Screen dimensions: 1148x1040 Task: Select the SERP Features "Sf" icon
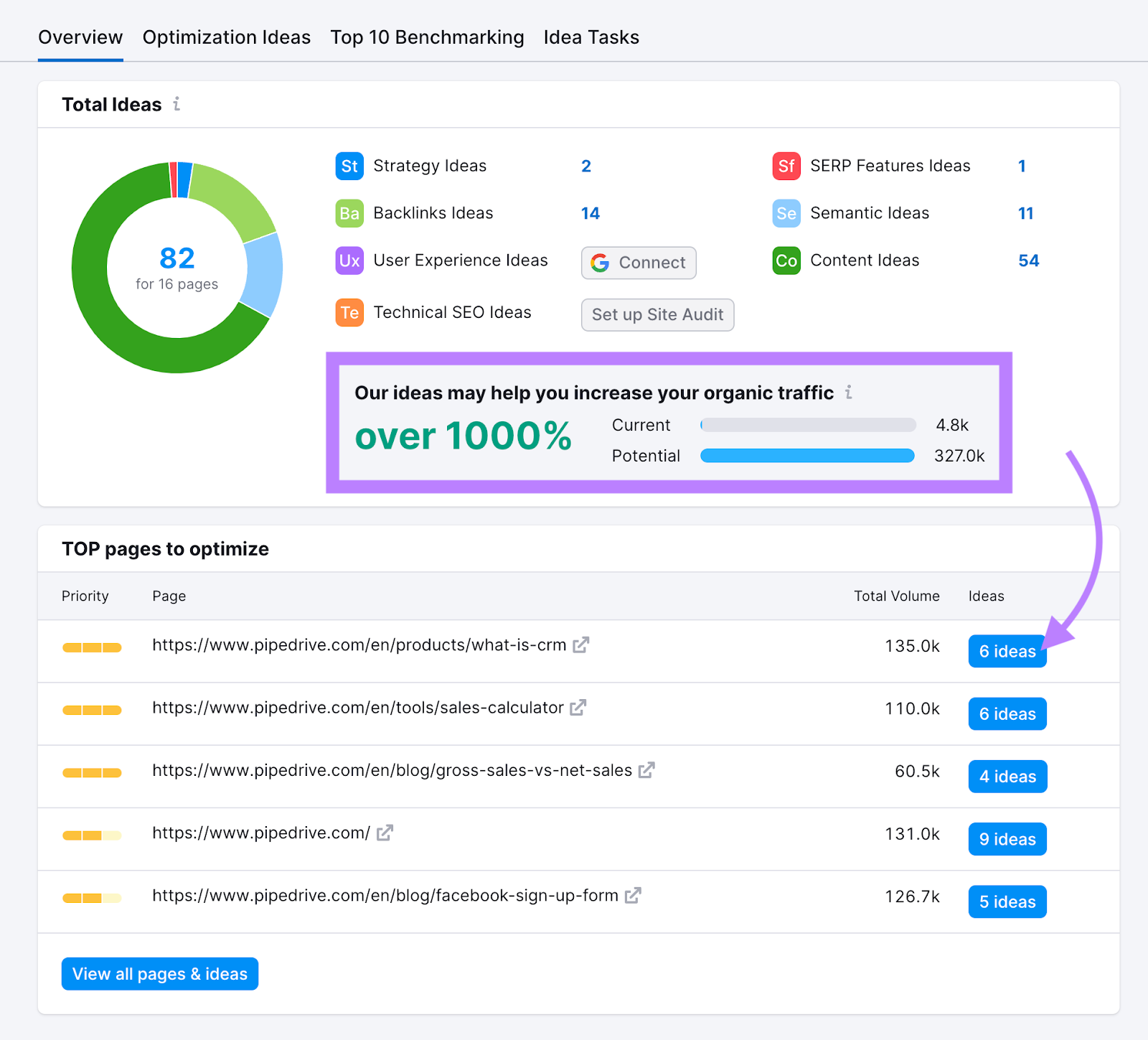[x=786, y=166]
